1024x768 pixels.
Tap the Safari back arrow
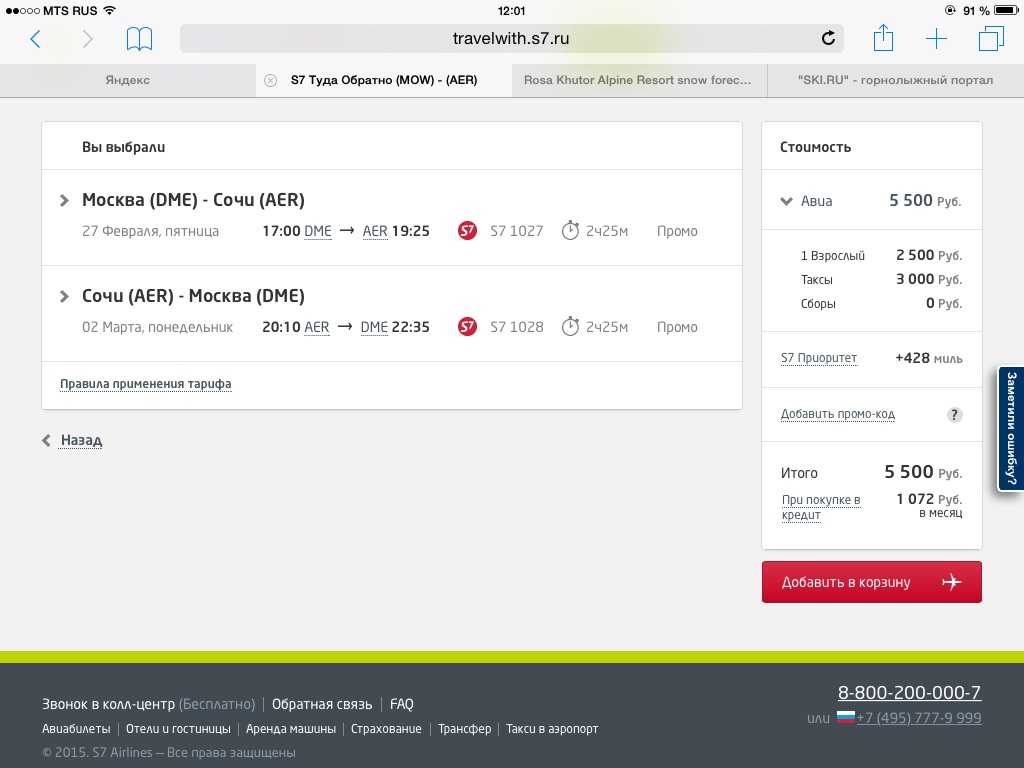(35, 39)
